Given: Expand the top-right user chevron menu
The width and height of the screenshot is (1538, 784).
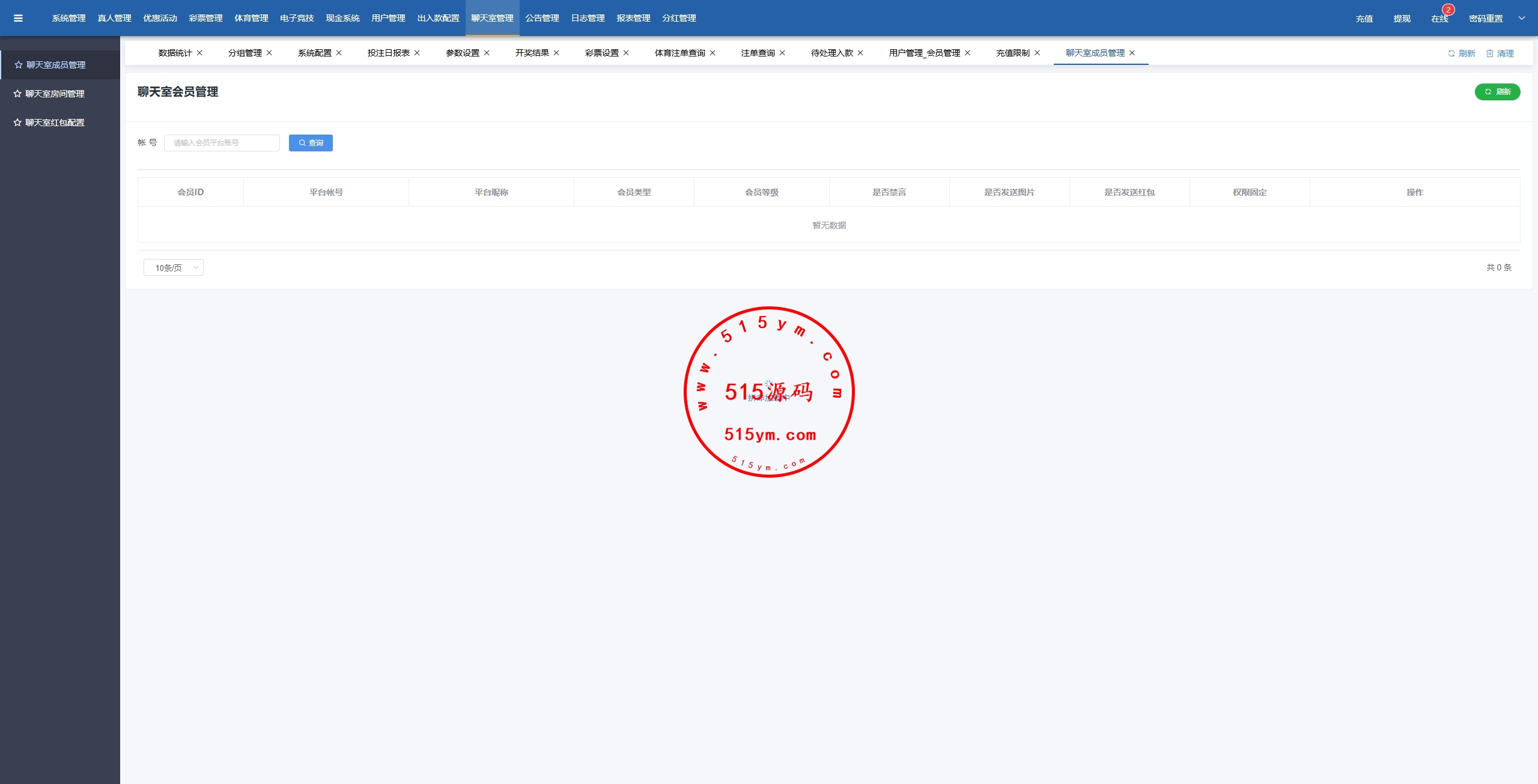Looking at the screenshot, I should click(x=1522, y=18).
